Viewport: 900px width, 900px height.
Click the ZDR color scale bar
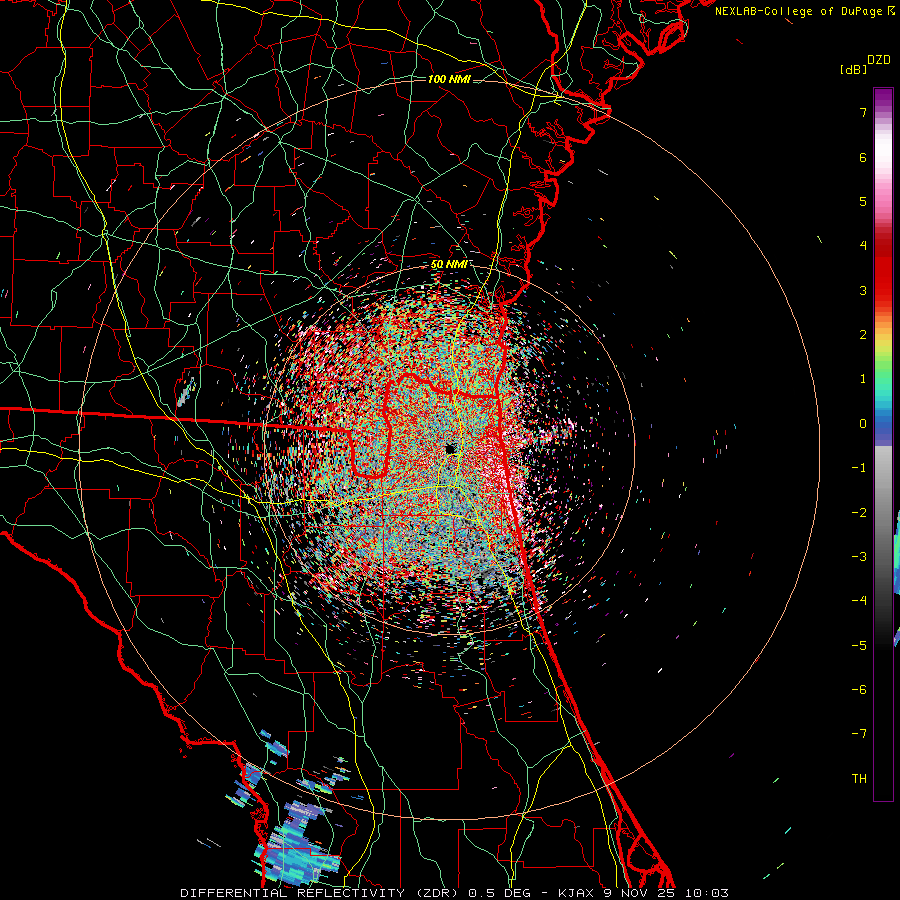pyautogui.click(x=883, y=444)
